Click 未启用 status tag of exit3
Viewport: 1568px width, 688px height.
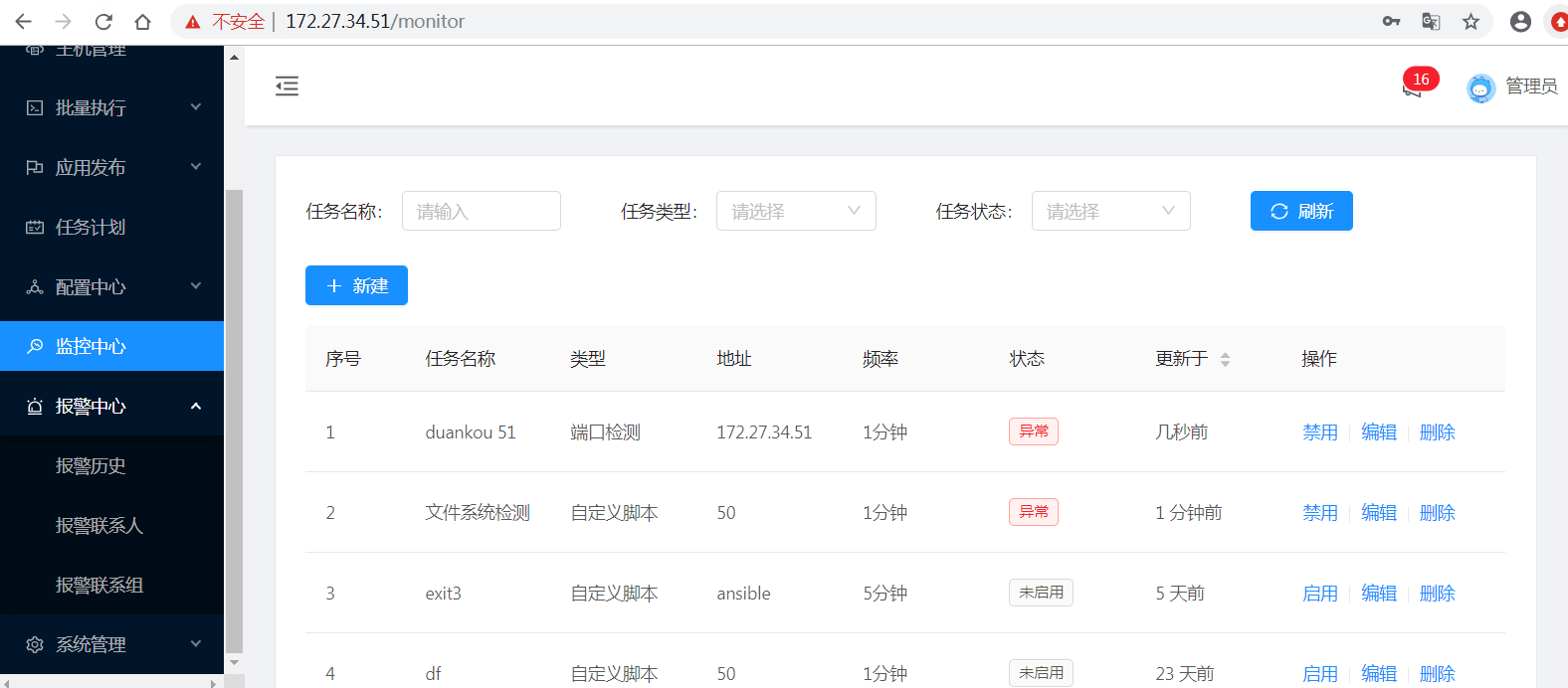[x=1041, y=593]
